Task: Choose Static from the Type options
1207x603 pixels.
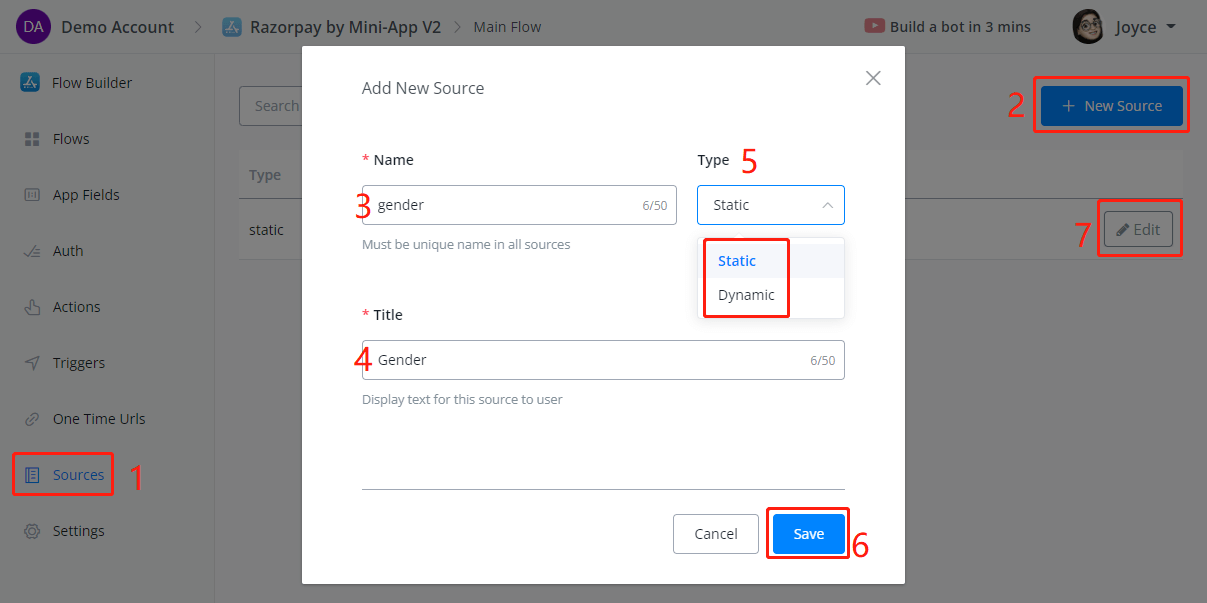Action: tap(737, 261)
